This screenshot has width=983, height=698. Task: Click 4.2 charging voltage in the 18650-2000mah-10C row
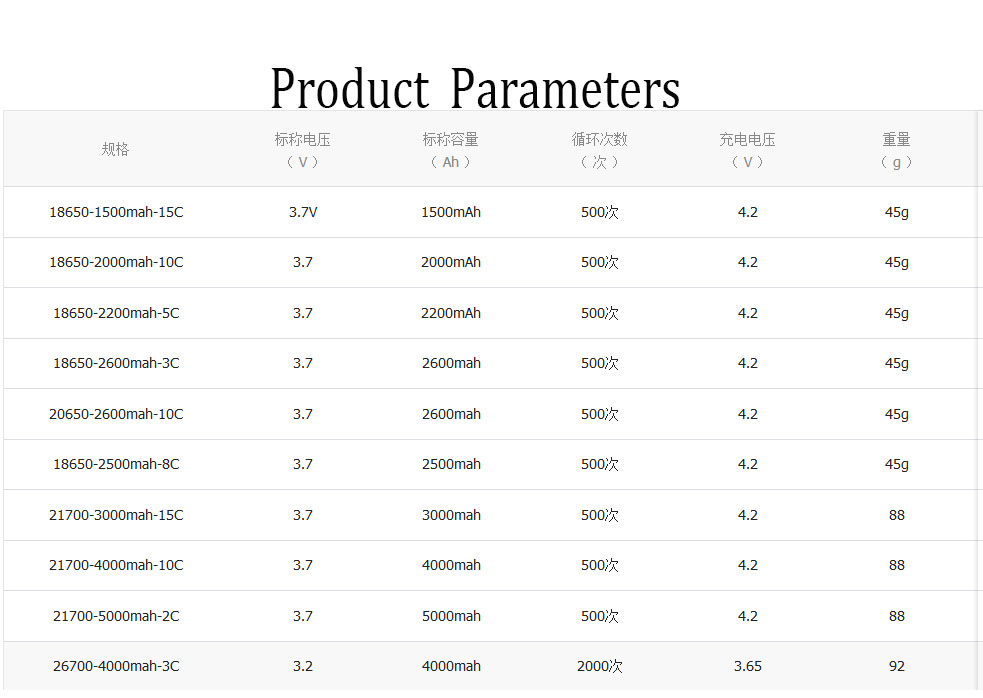coord(747,262)
